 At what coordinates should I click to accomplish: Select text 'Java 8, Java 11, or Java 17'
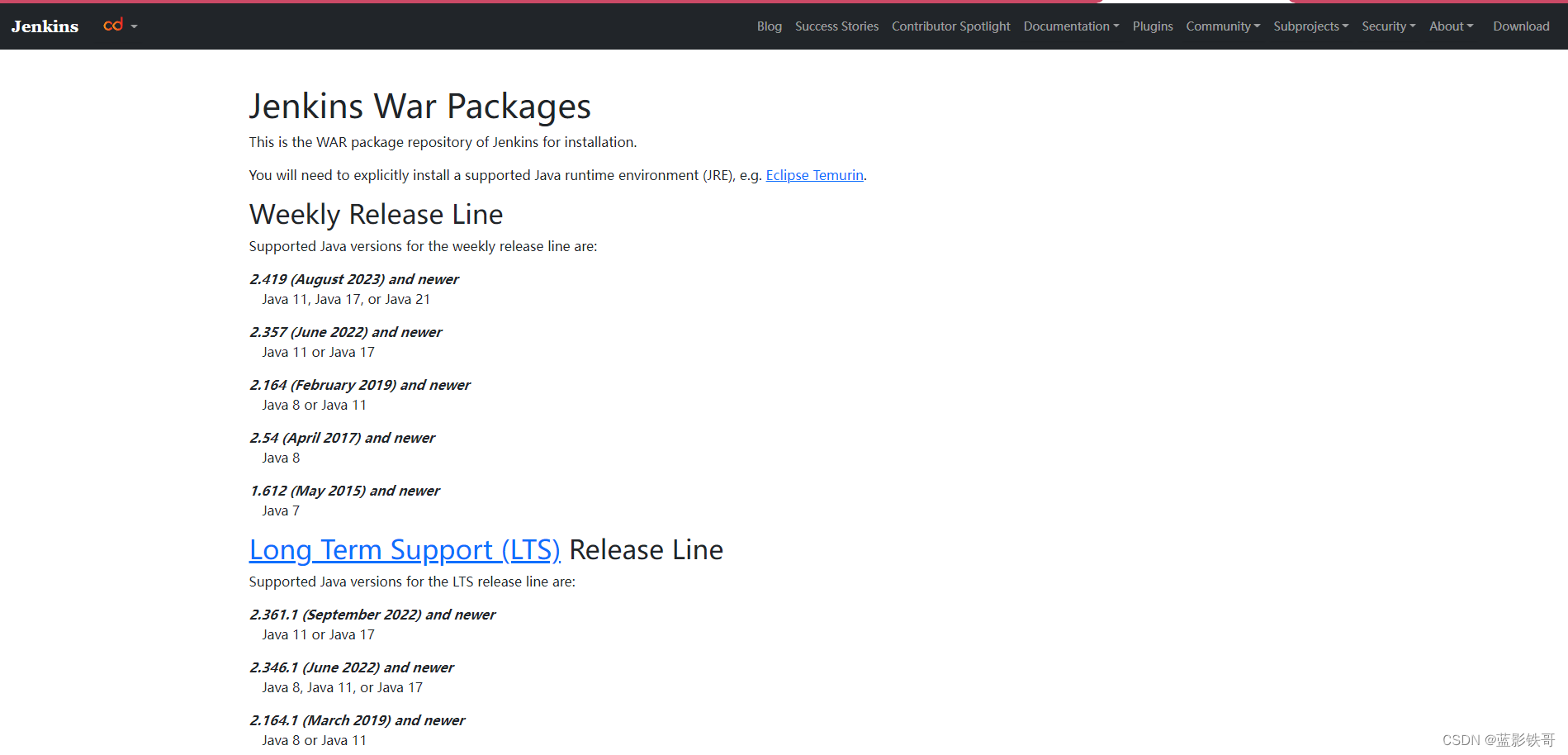342,687
